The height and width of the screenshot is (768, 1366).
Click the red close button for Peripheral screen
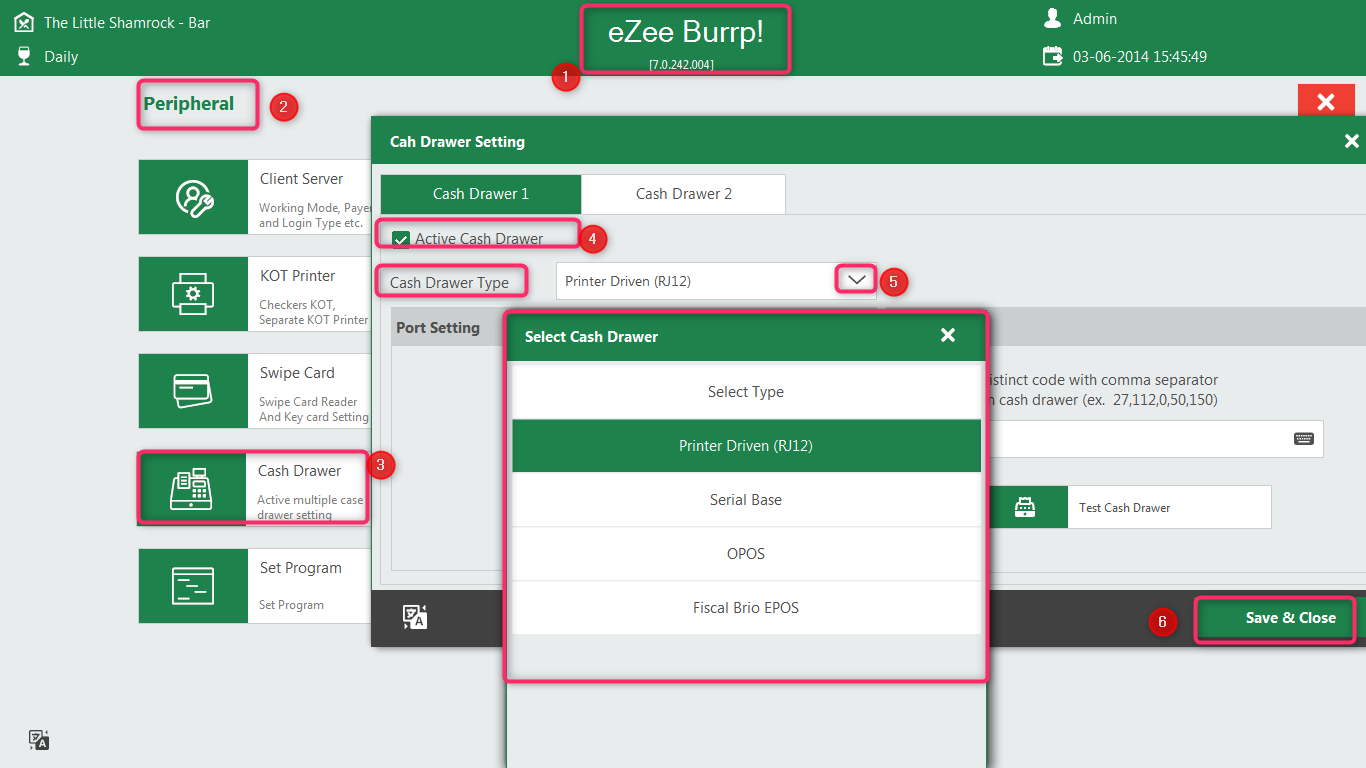1326,102
